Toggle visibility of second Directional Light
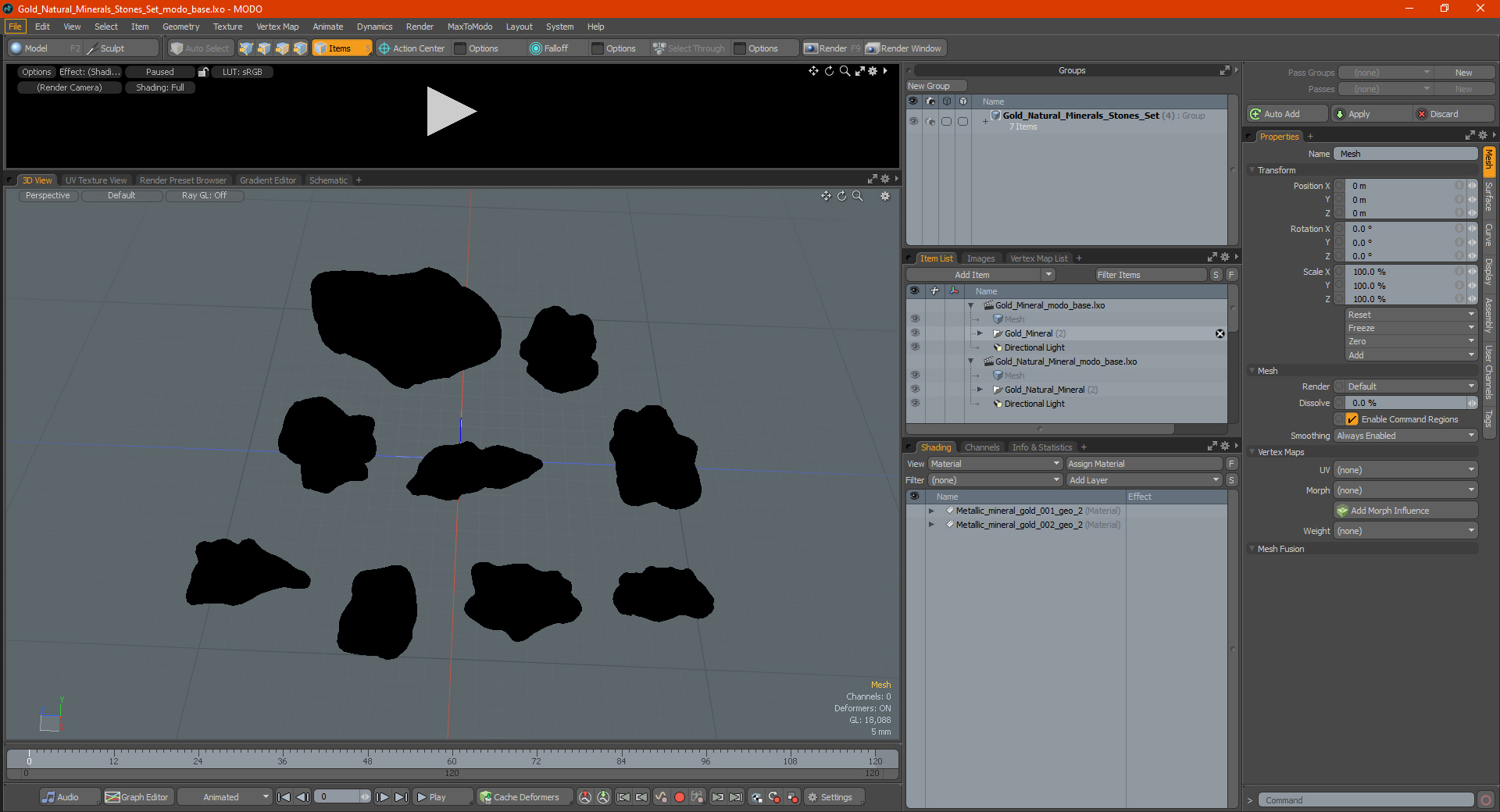The height and width of the screenshot is (812, 1500). pyautogui.click(x=914, y=404)
